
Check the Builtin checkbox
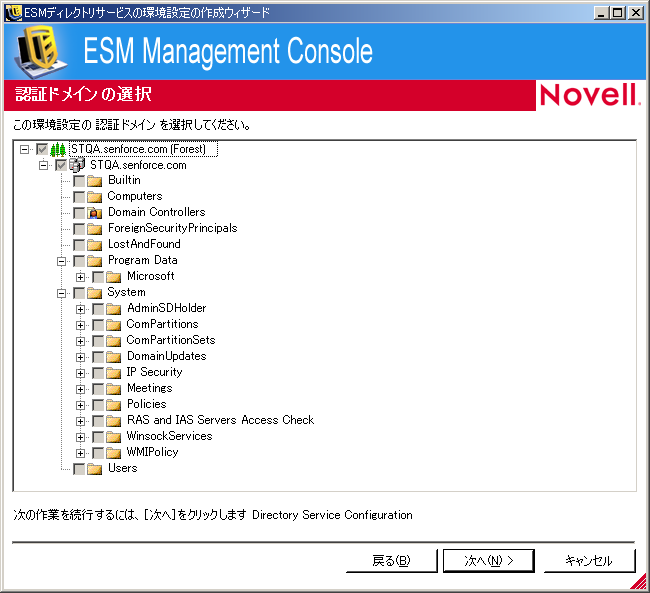(79, 181)
